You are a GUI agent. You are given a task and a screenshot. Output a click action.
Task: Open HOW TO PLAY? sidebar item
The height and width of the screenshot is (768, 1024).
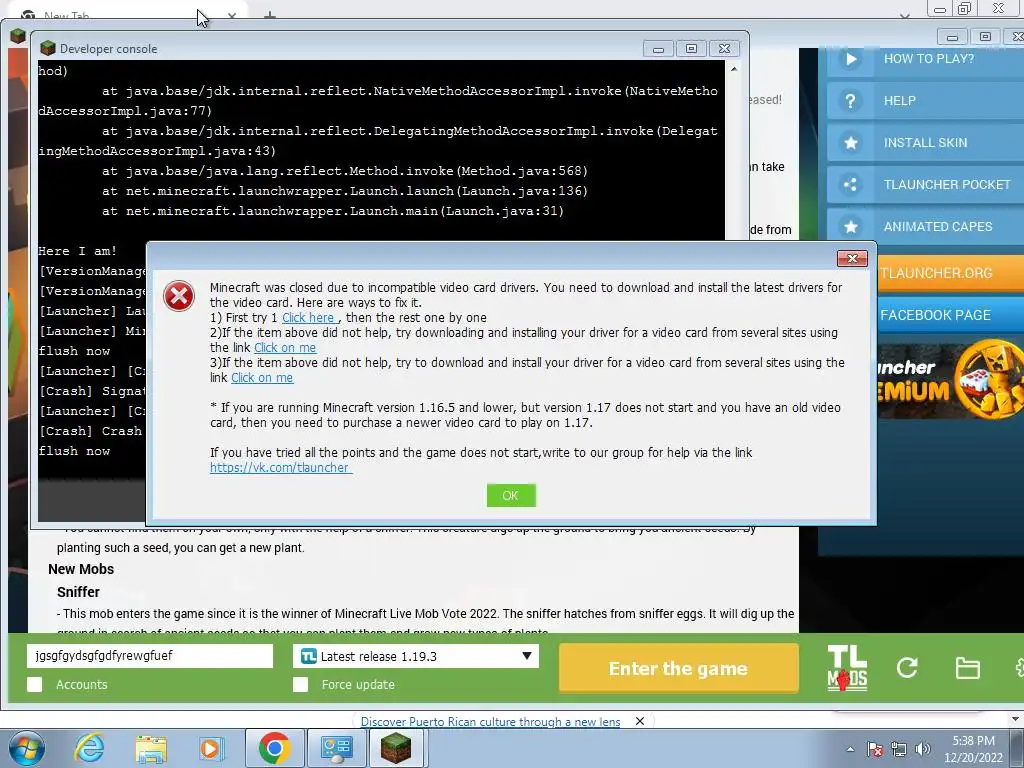[925, 59]
